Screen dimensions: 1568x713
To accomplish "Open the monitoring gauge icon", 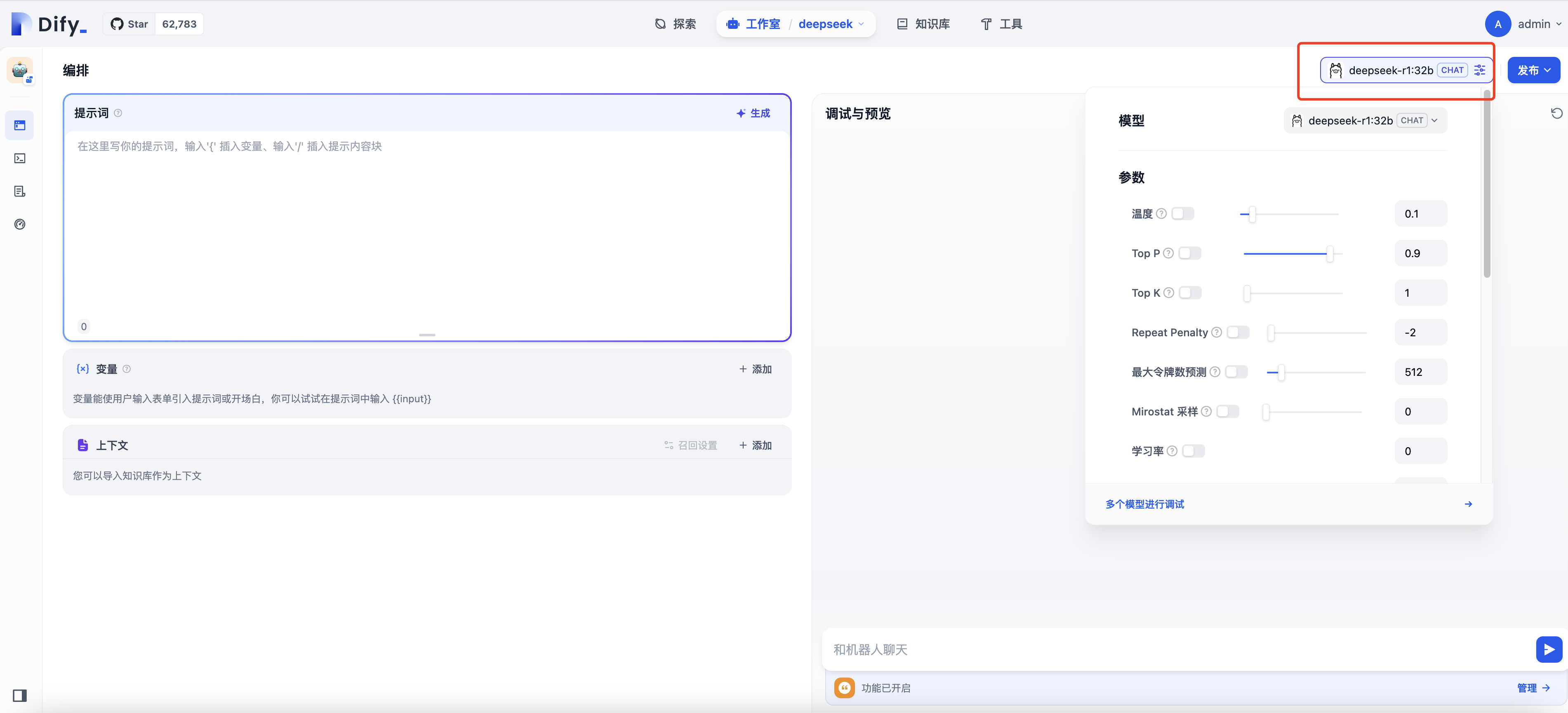I will coord(19,224).
